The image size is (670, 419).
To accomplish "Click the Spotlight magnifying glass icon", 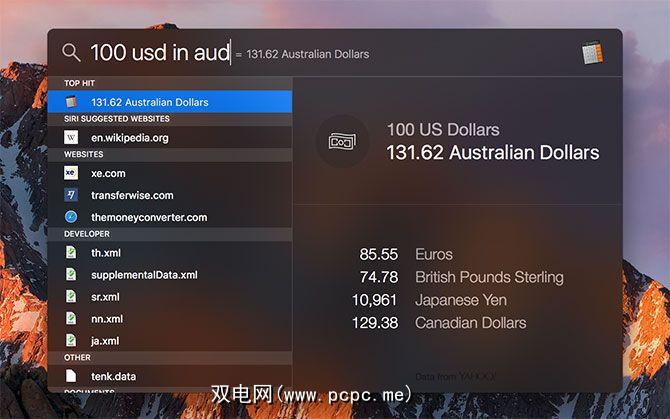I will pos(71,53).
